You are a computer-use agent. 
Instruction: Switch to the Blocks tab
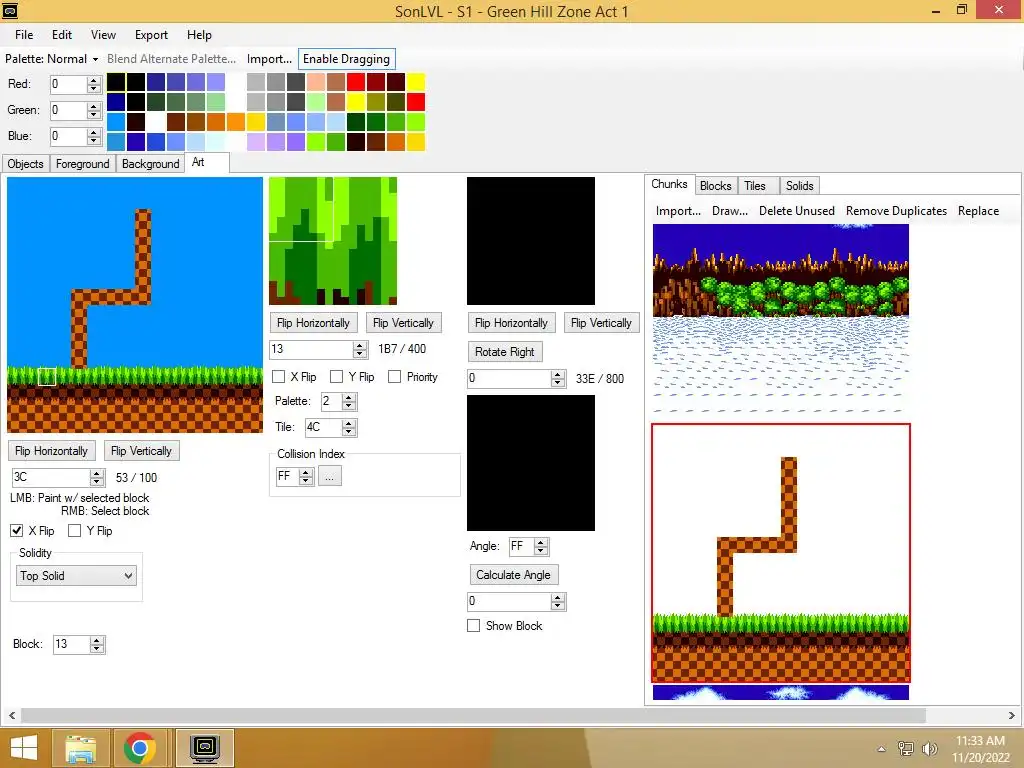(x=716, y=186)
